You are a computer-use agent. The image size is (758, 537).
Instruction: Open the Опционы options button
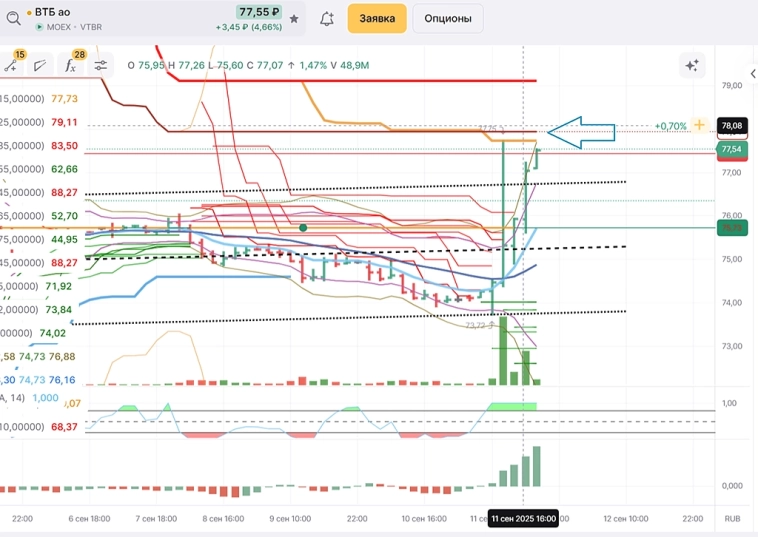point(448,18)
